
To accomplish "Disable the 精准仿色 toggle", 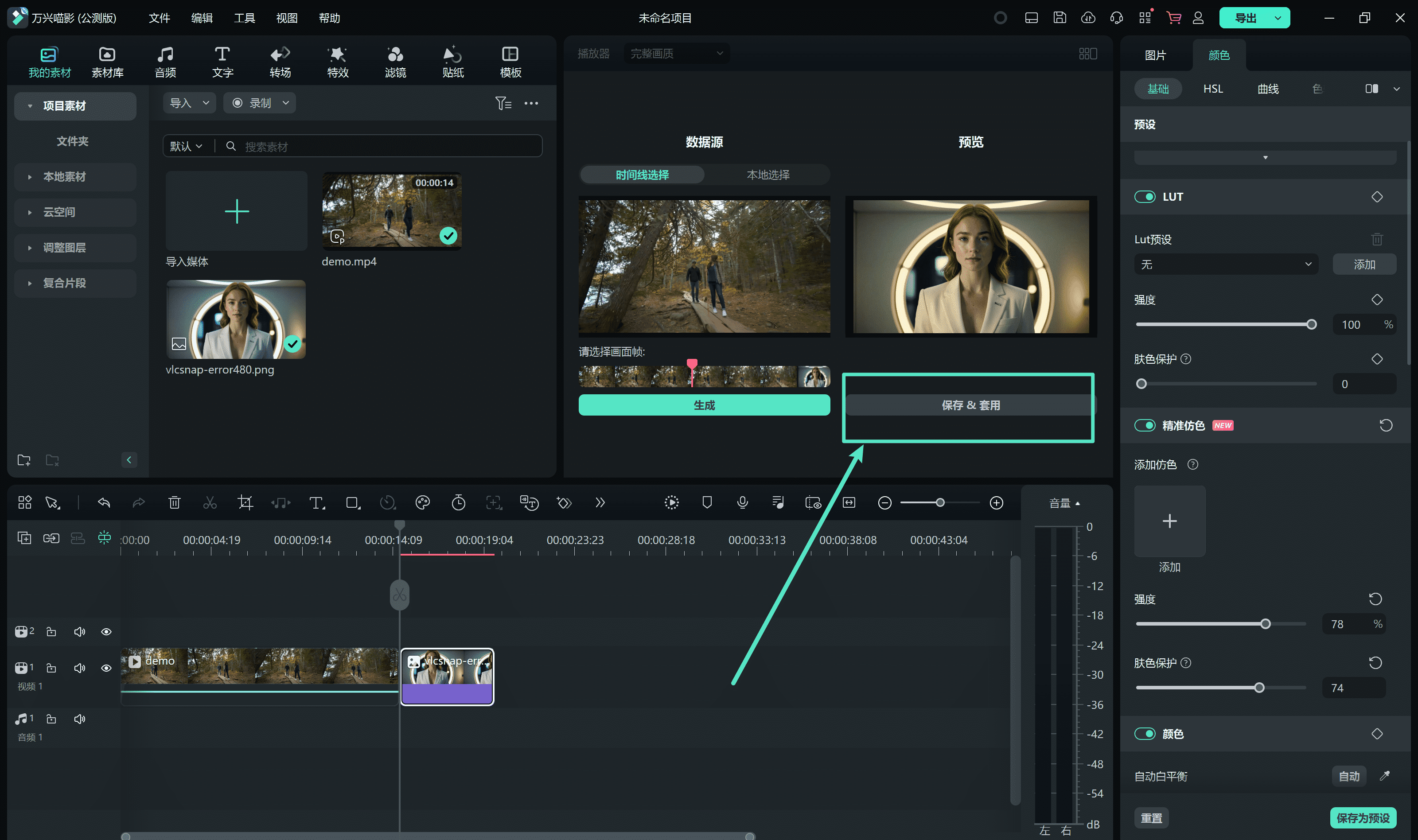I will click(1145, 426).
